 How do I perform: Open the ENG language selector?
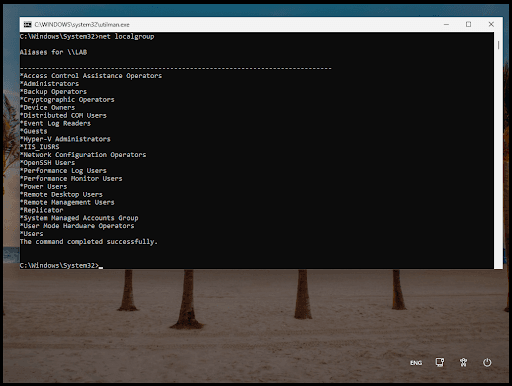(x=416, y=363)
